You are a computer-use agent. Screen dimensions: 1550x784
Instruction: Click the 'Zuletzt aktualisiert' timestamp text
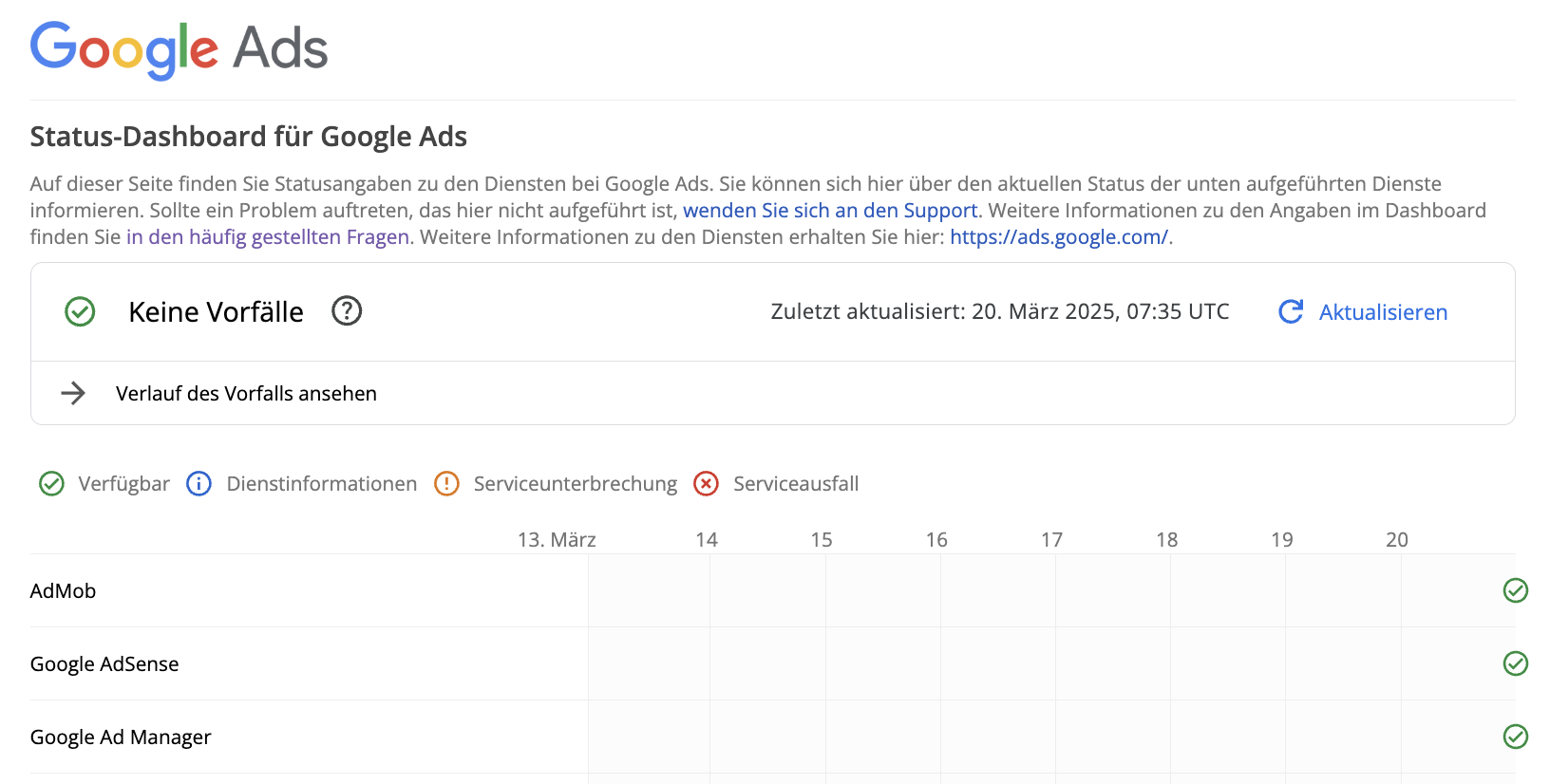coord(1000,311)
